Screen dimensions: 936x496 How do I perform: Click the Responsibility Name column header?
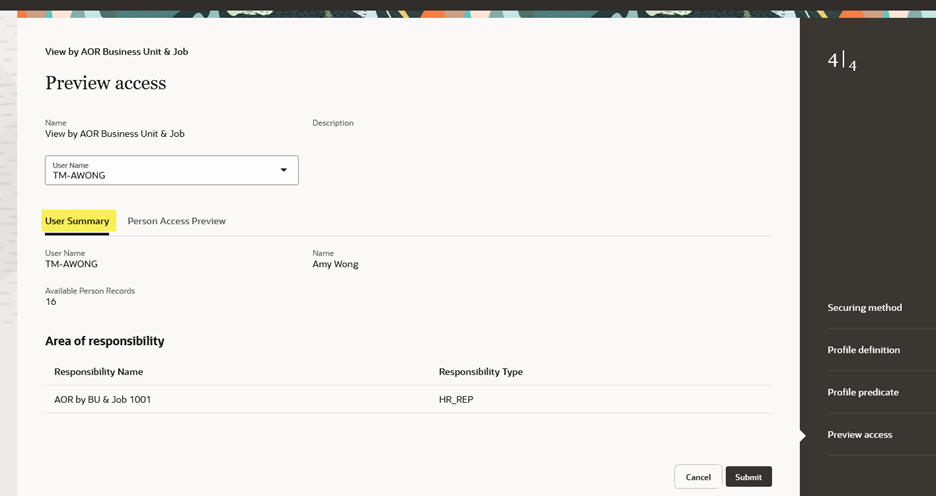[98, 371]
